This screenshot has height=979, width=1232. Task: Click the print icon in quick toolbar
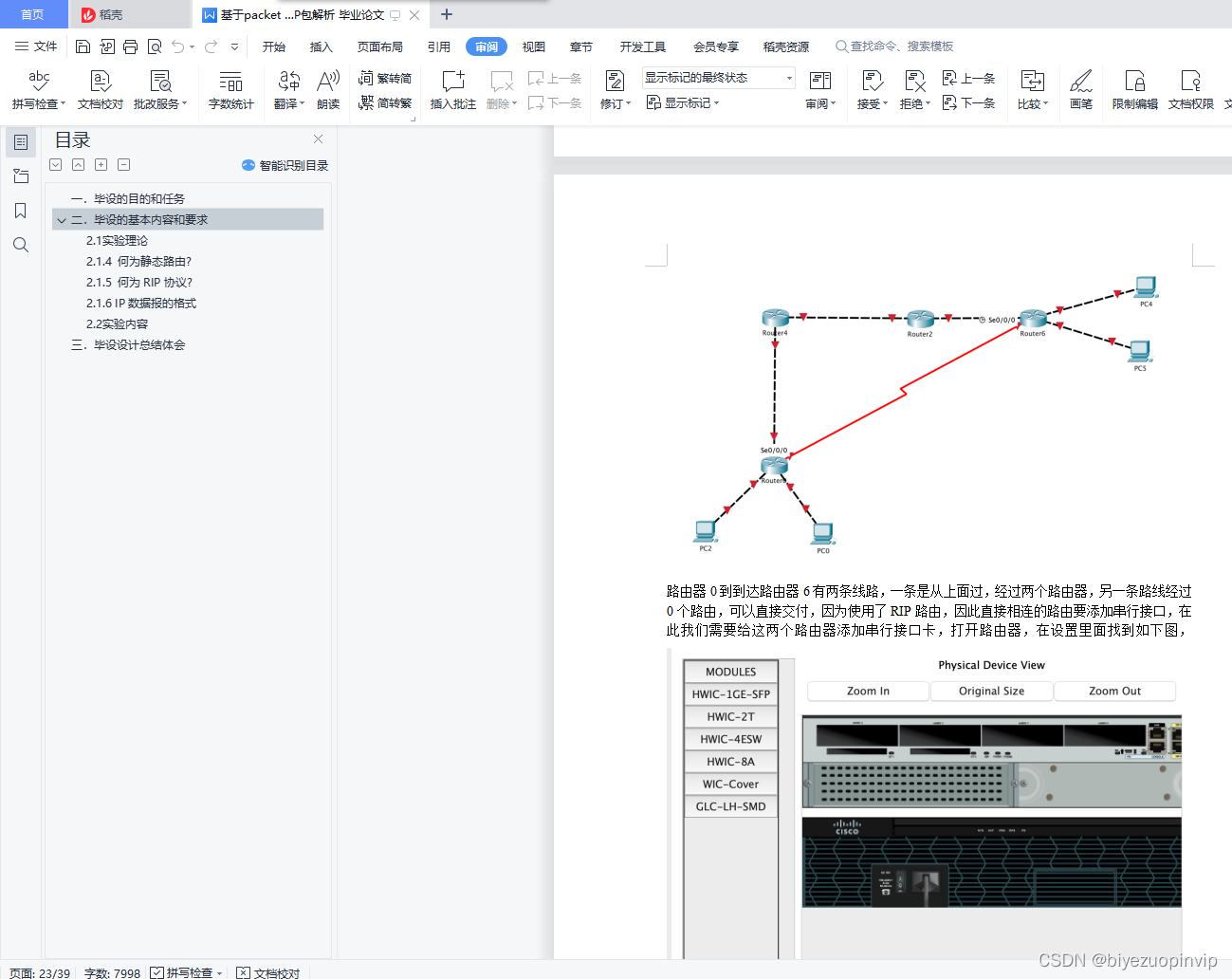coord(130,46)
